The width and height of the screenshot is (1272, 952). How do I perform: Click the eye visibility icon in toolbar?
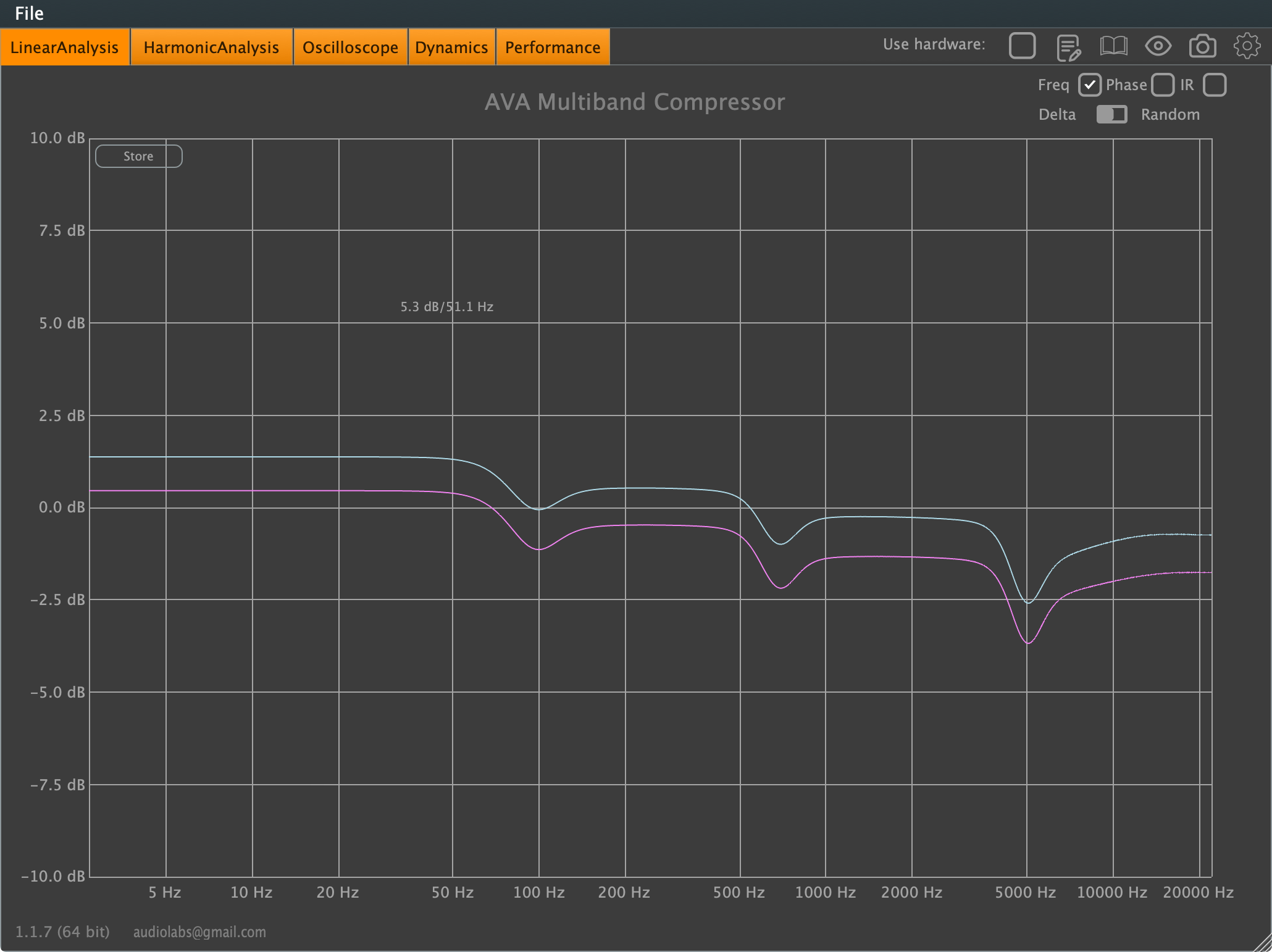click(1158, 46)
